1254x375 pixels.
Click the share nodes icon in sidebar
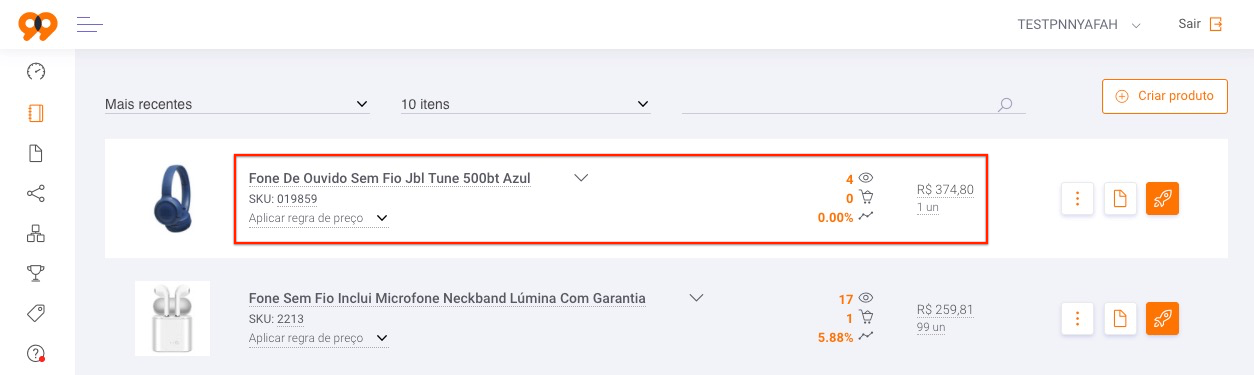pos(36,193)
